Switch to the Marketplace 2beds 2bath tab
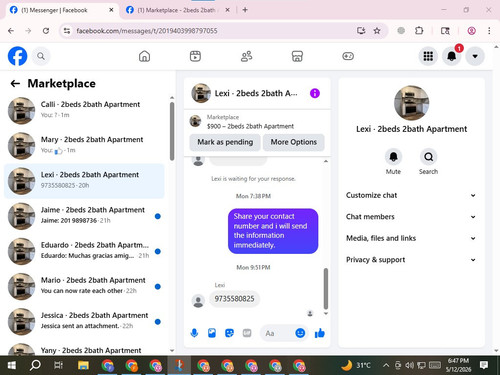The width and height of the screenshot is (500, 375). point(176,10)
